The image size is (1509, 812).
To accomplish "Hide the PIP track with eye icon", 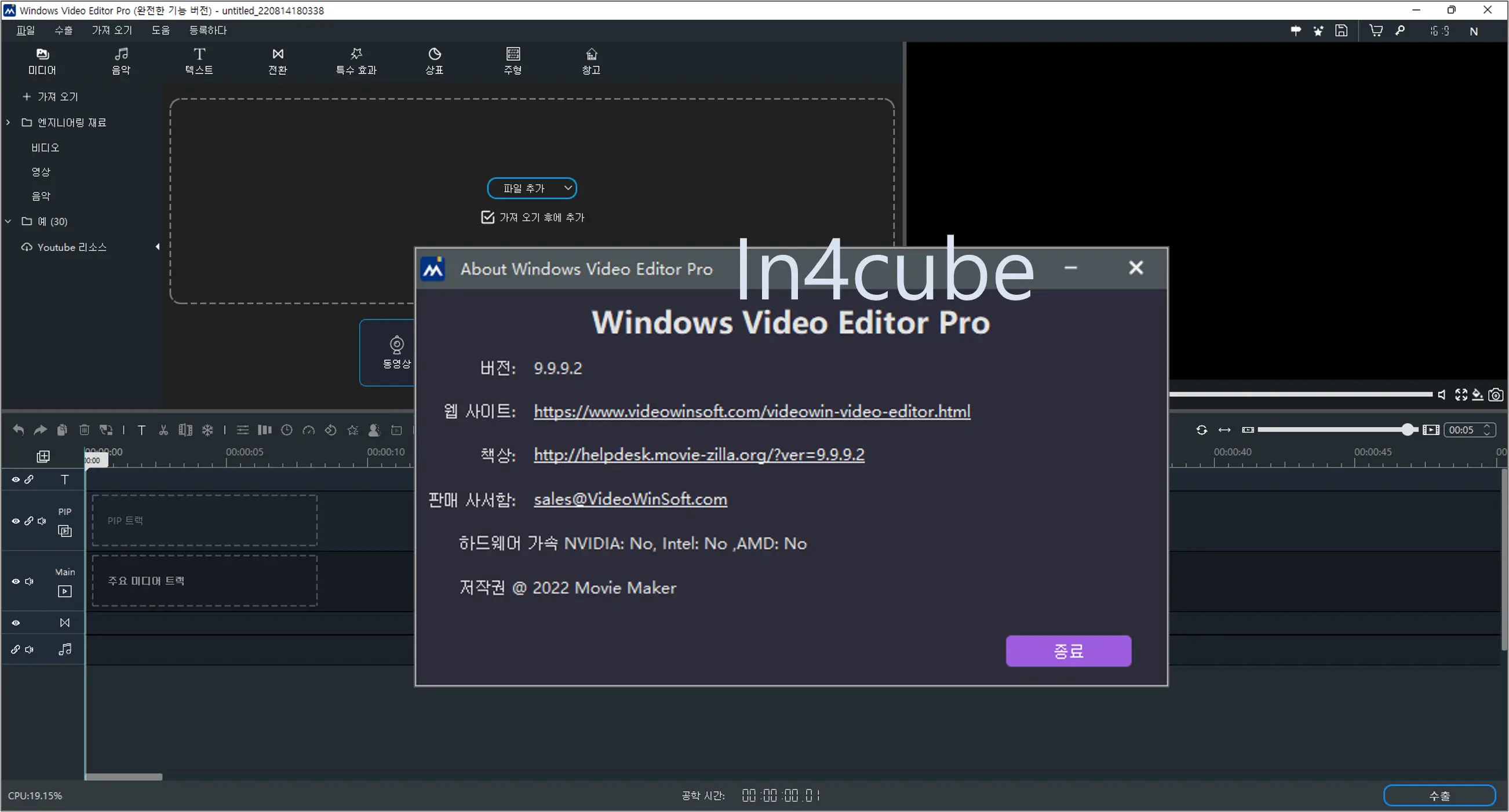I will (x=16, y=522).
